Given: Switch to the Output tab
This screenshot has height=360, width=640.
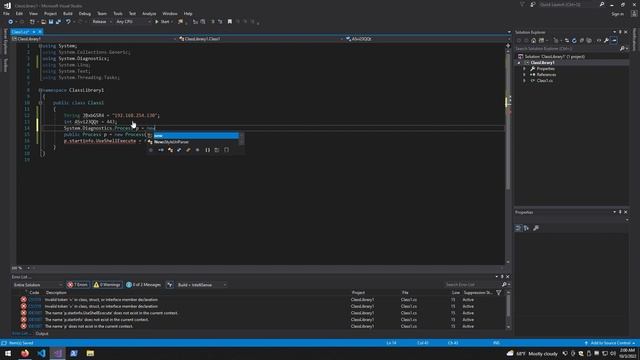Looking at the screenshot, I should [x=42, y=333].
